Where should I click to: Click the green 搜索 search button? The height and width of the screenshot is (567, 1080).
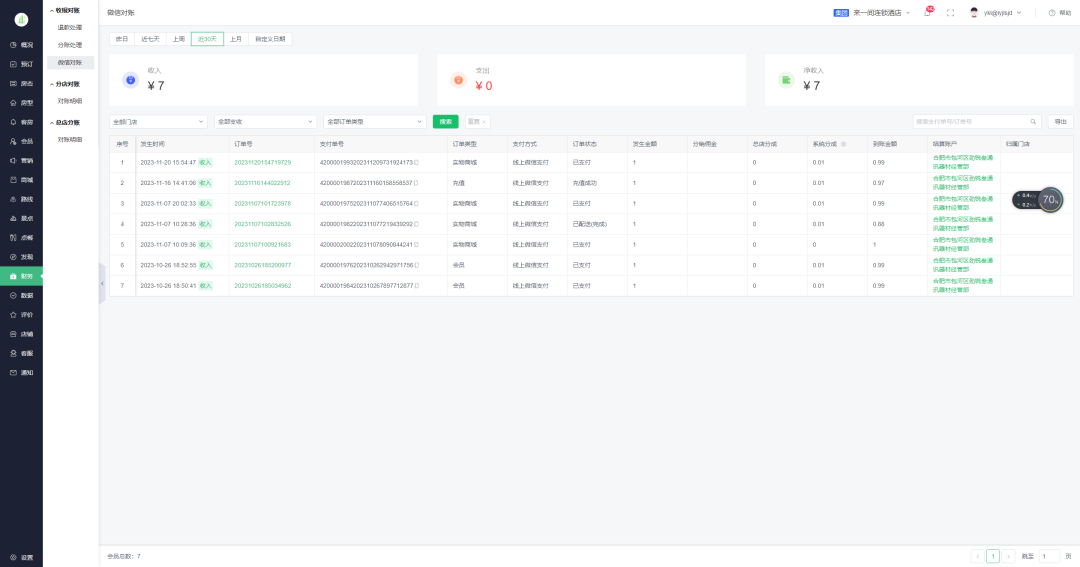coord(446,122)
